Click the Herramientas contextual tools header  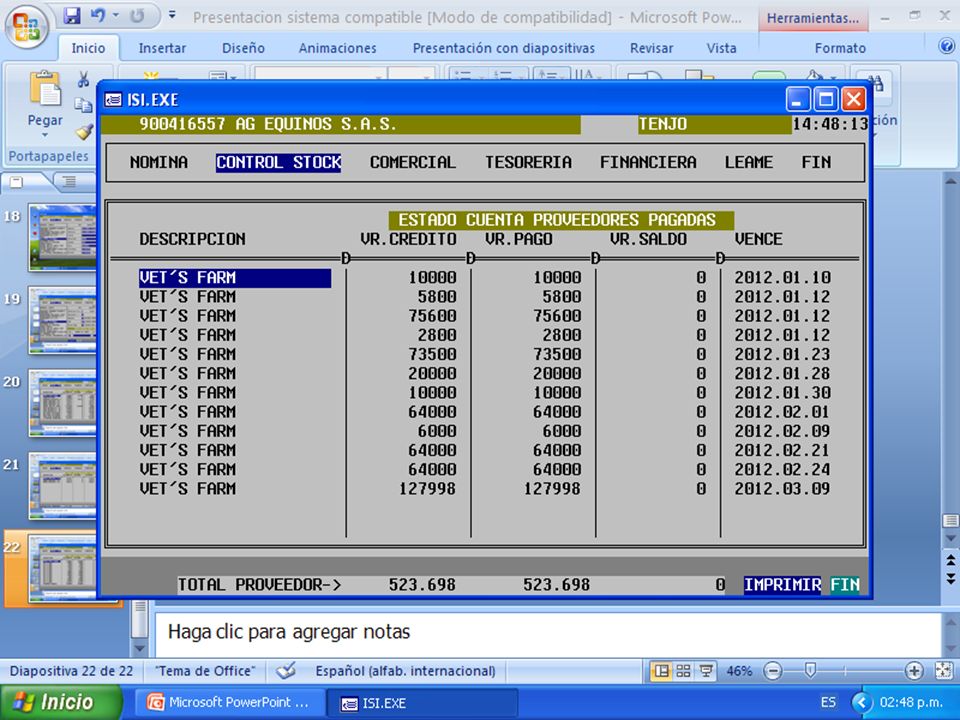pos(813,18)
